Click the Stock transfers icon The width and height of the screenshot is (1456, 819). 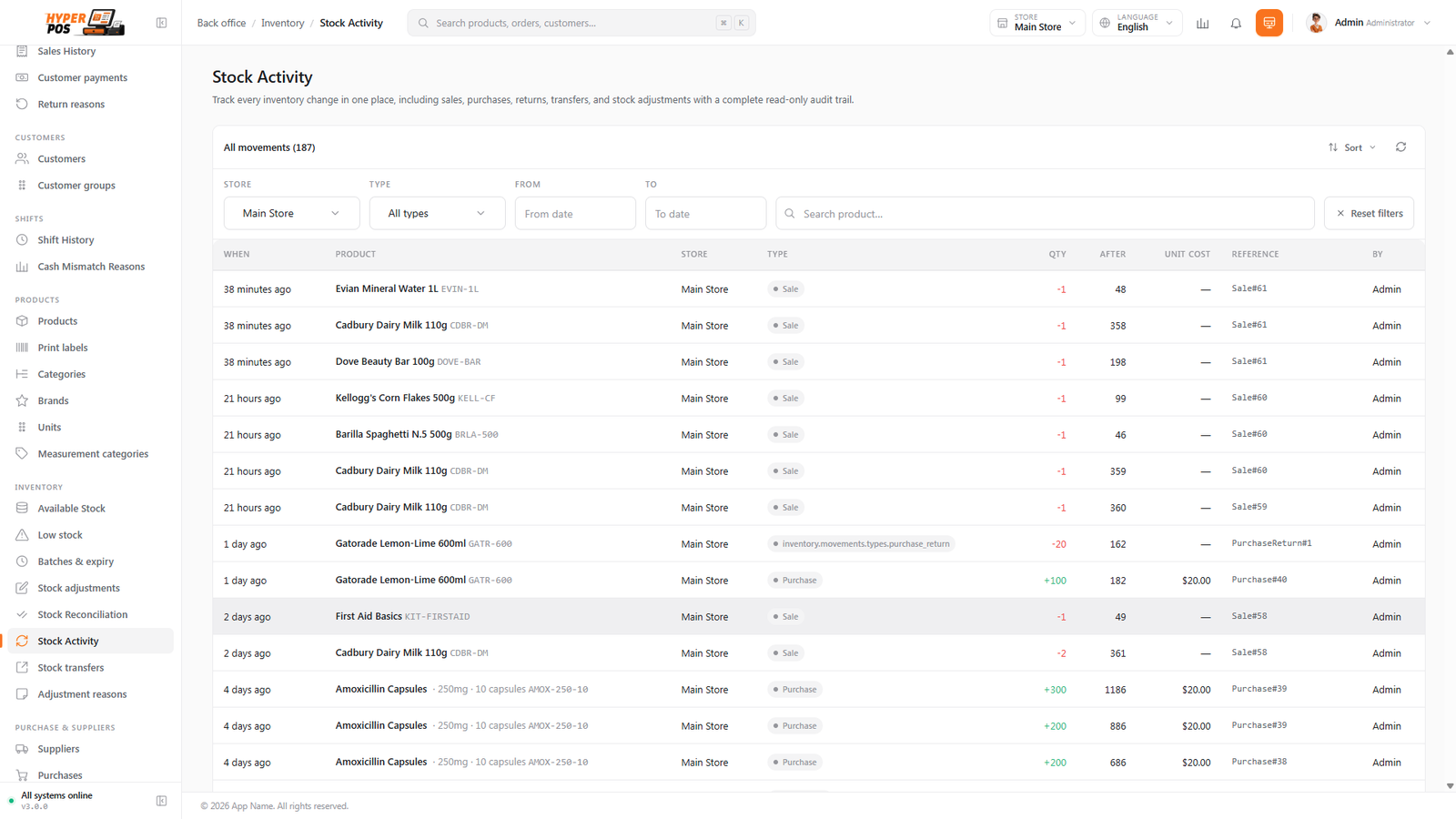[x=22, y=667]
